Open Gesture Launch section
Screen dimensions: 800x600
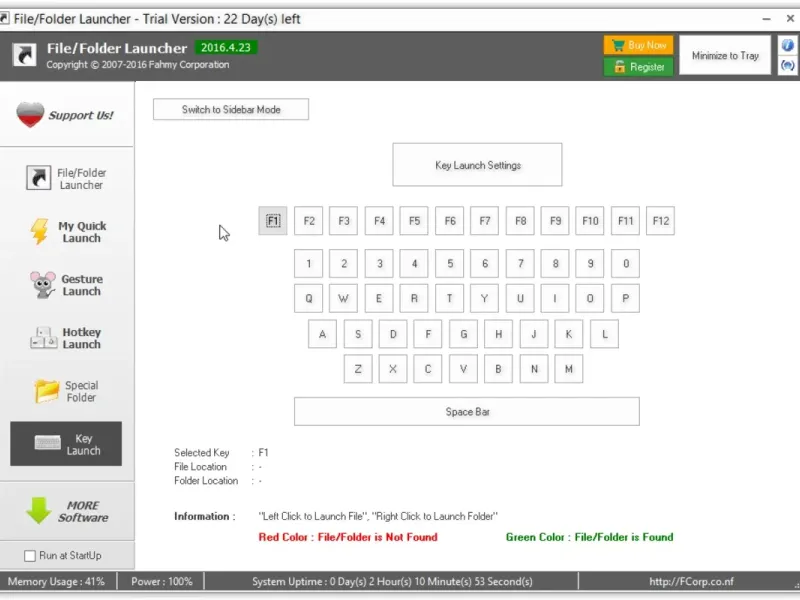coord(66,285)
